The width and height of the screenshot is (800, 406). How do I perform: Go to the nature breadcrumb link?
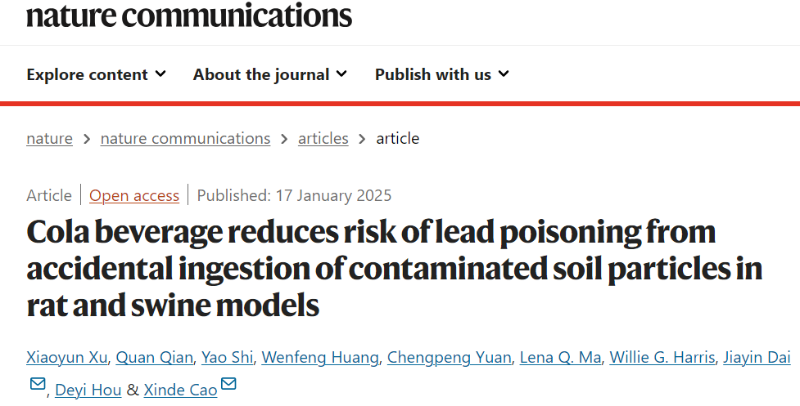point(49,138)
